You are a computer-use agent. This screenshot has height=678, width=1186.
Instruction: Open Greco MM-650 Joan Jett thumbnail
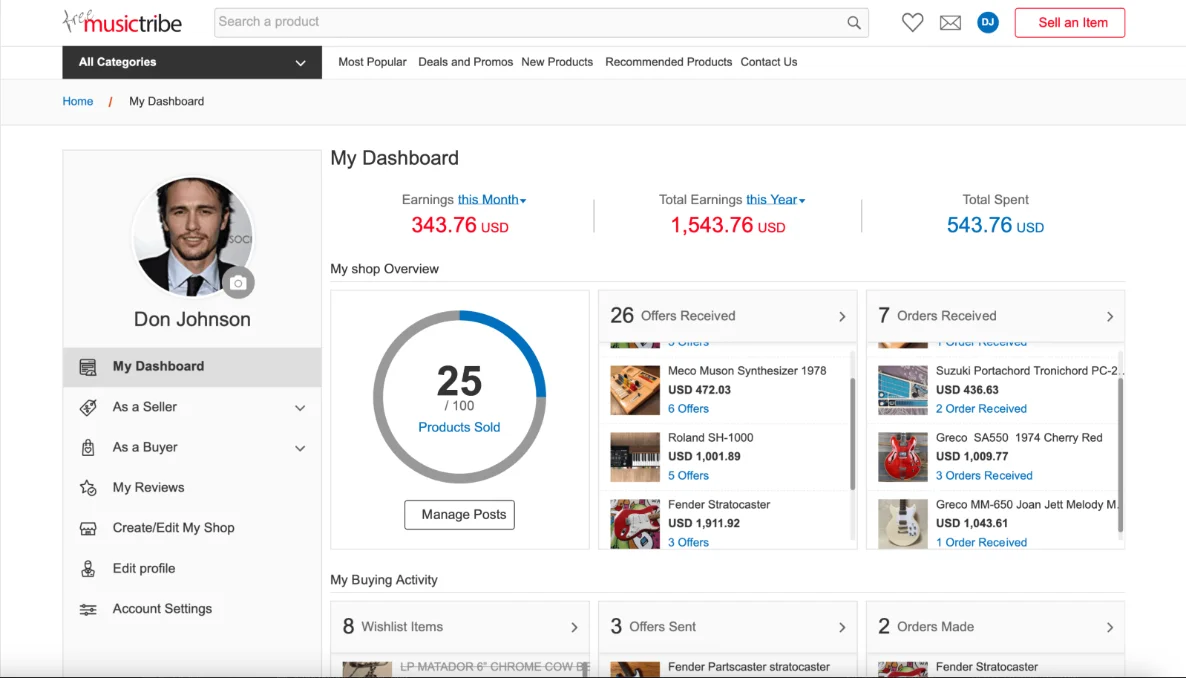(x=903, y=524)
